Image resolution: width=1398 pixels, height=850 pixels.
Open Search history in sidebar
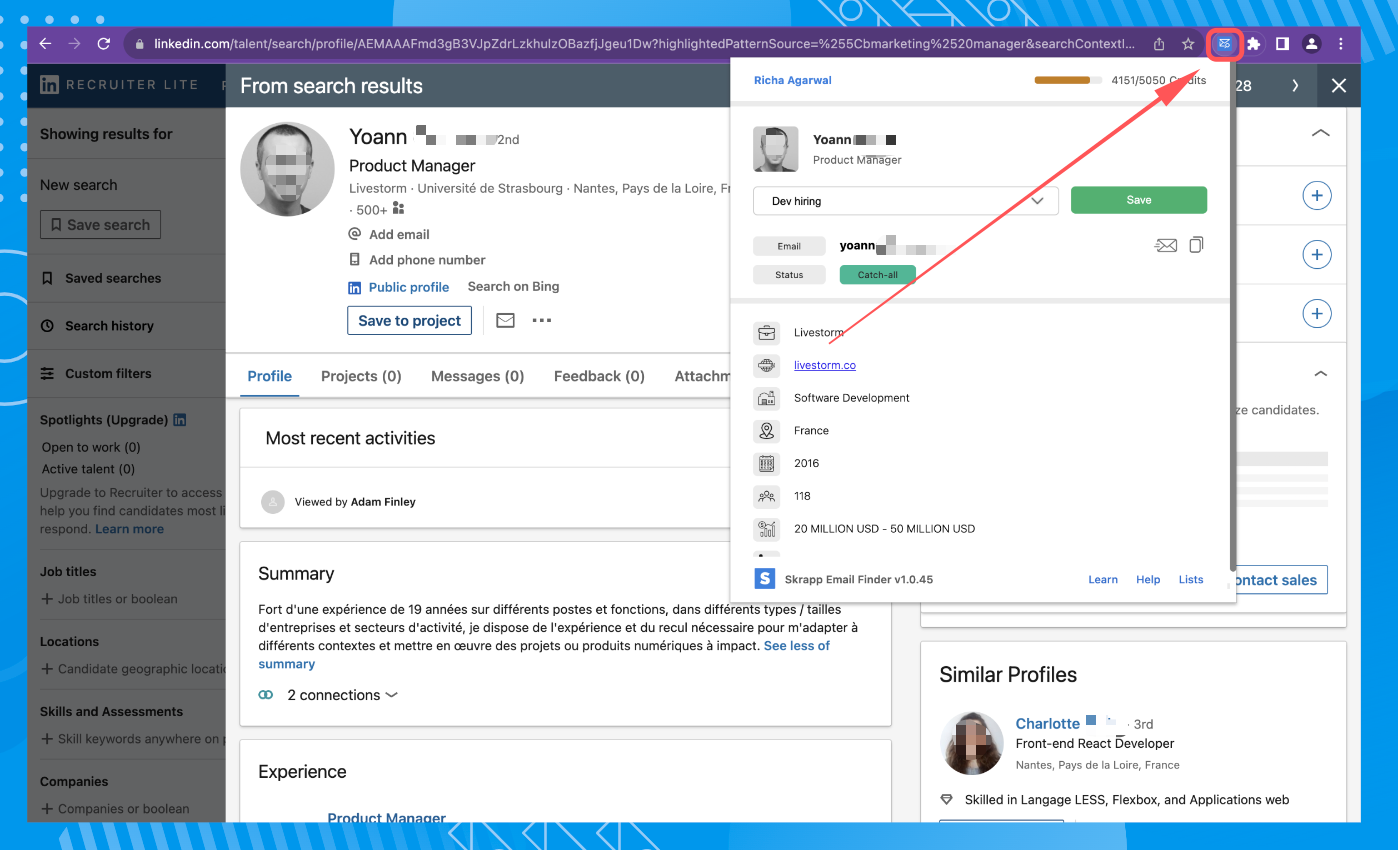tap(97, 326)
